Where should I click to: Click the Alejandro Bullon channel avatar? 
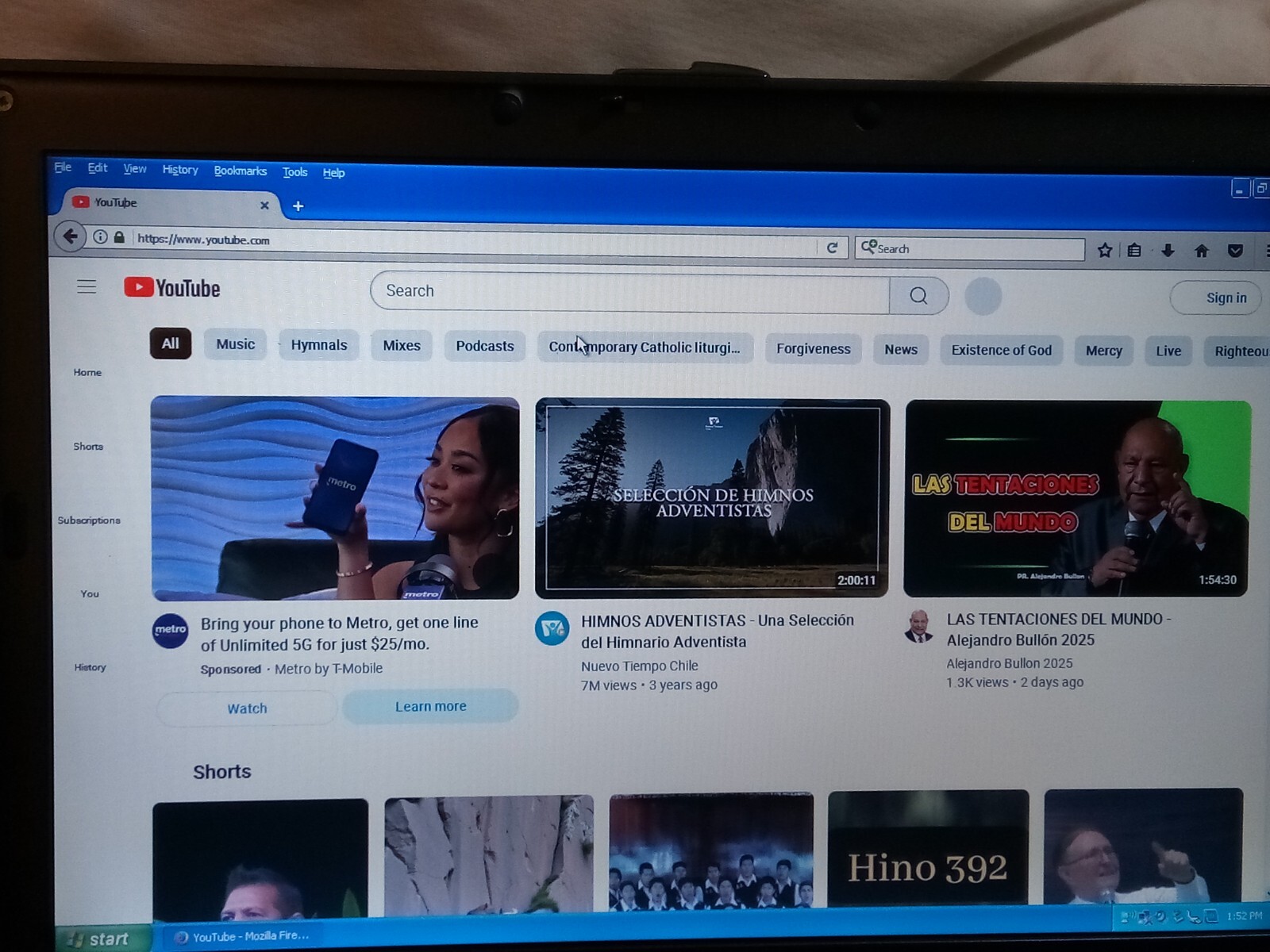(x=919, y=626)
